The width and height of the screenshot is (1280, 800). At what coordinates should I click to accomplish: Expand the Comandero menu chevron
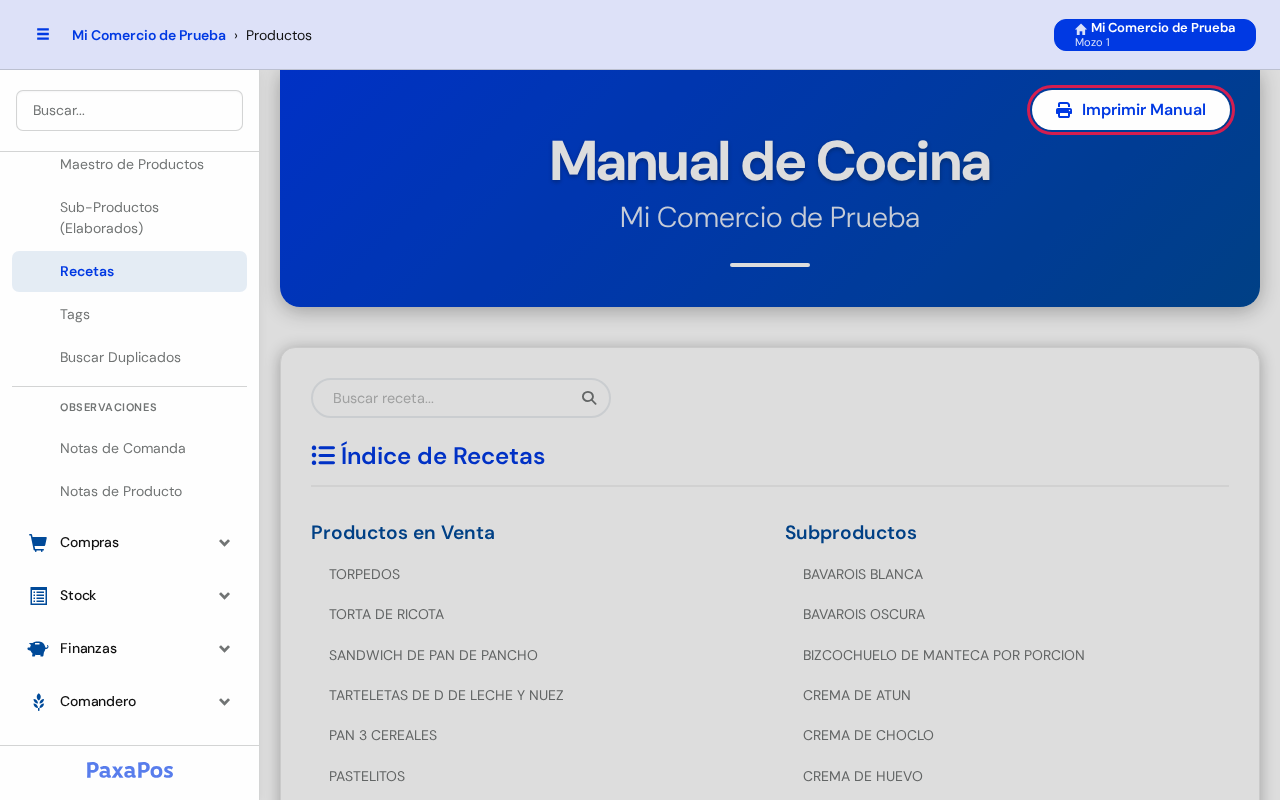pyautogui.click(x=225, y=702)
